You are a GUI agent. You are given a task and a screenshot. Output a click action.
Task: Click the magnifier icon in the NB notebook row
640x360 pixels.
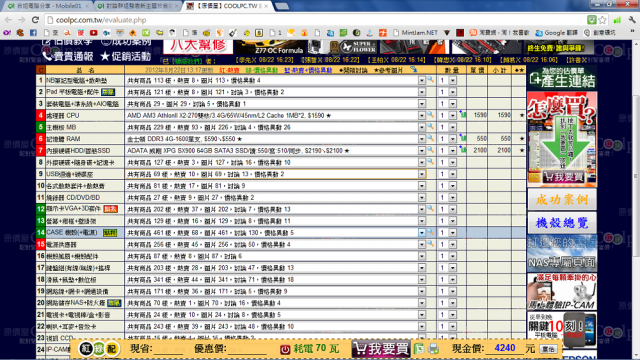pos(430,80)
